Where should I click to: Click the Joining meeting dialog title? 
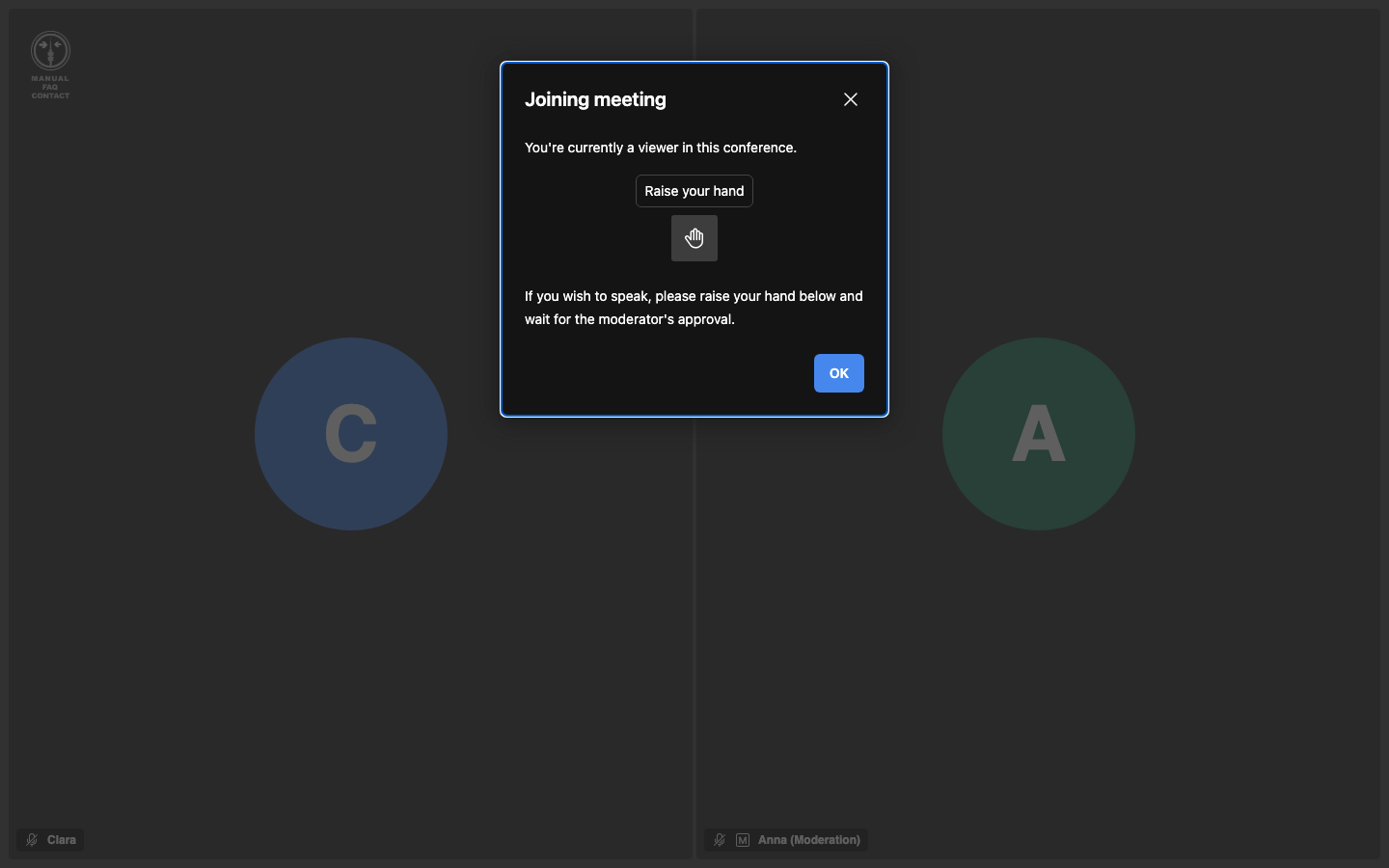[x=595, y=99]
